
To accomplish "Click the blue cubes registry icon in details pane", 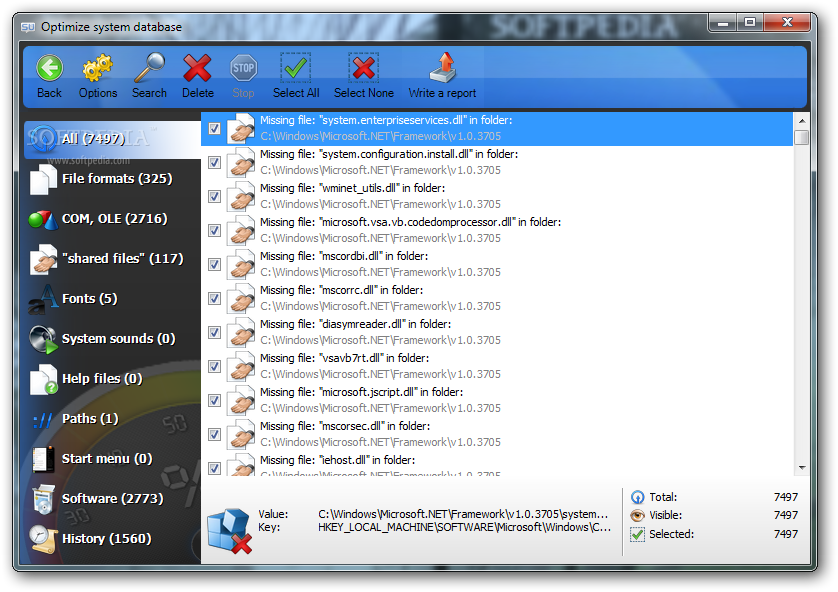I will pos(229,529).
